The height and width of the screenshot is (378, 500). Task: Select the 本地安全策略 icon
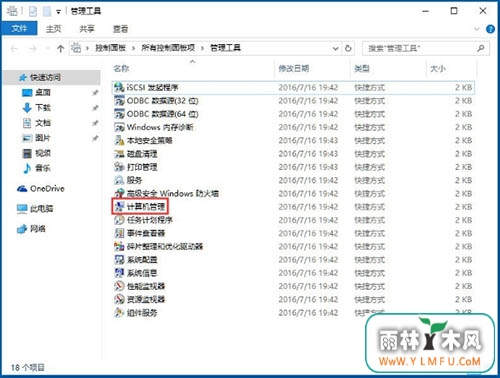tap(119, 140)
